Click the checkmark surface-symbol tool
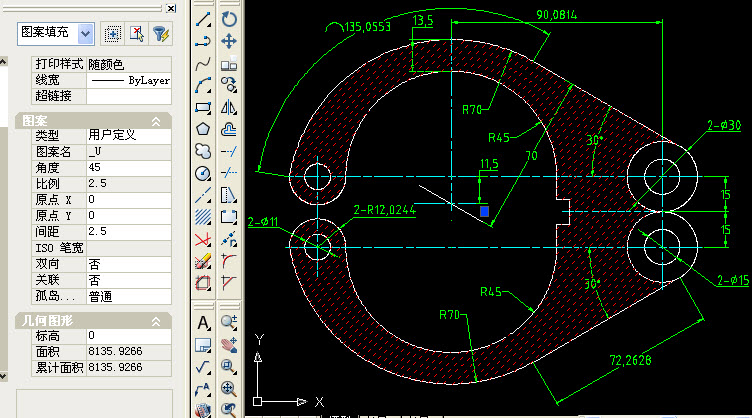This screenshot has width=752, height=418. 203,367
